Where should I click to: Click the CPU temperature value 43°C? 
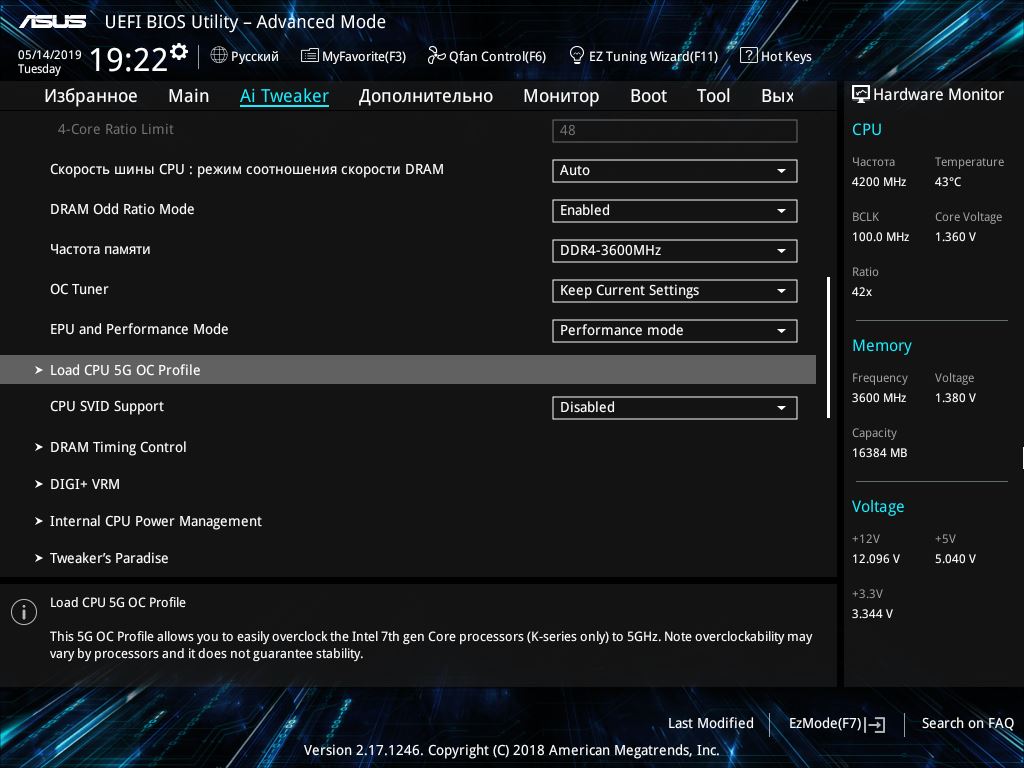[x=948, y=182]
